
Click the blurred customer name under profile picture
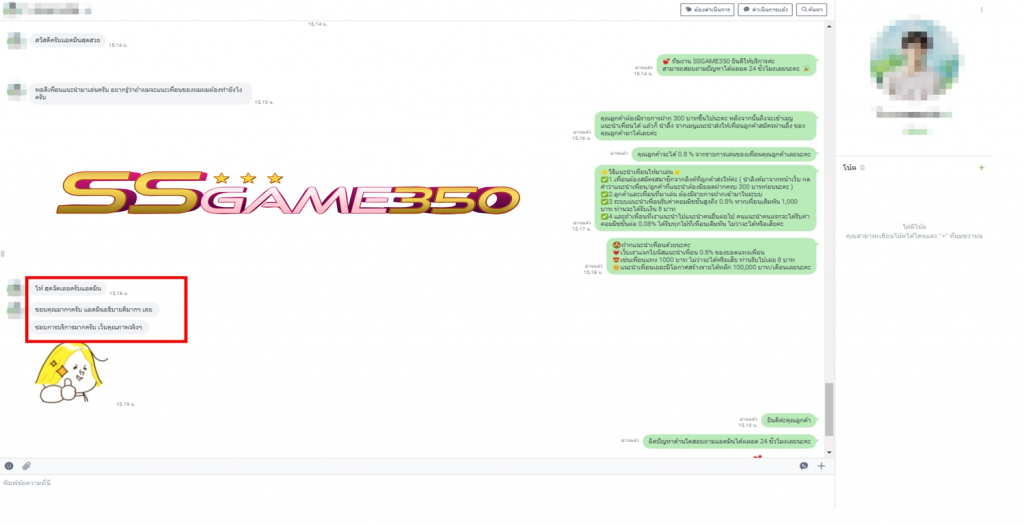coord(914,113)
